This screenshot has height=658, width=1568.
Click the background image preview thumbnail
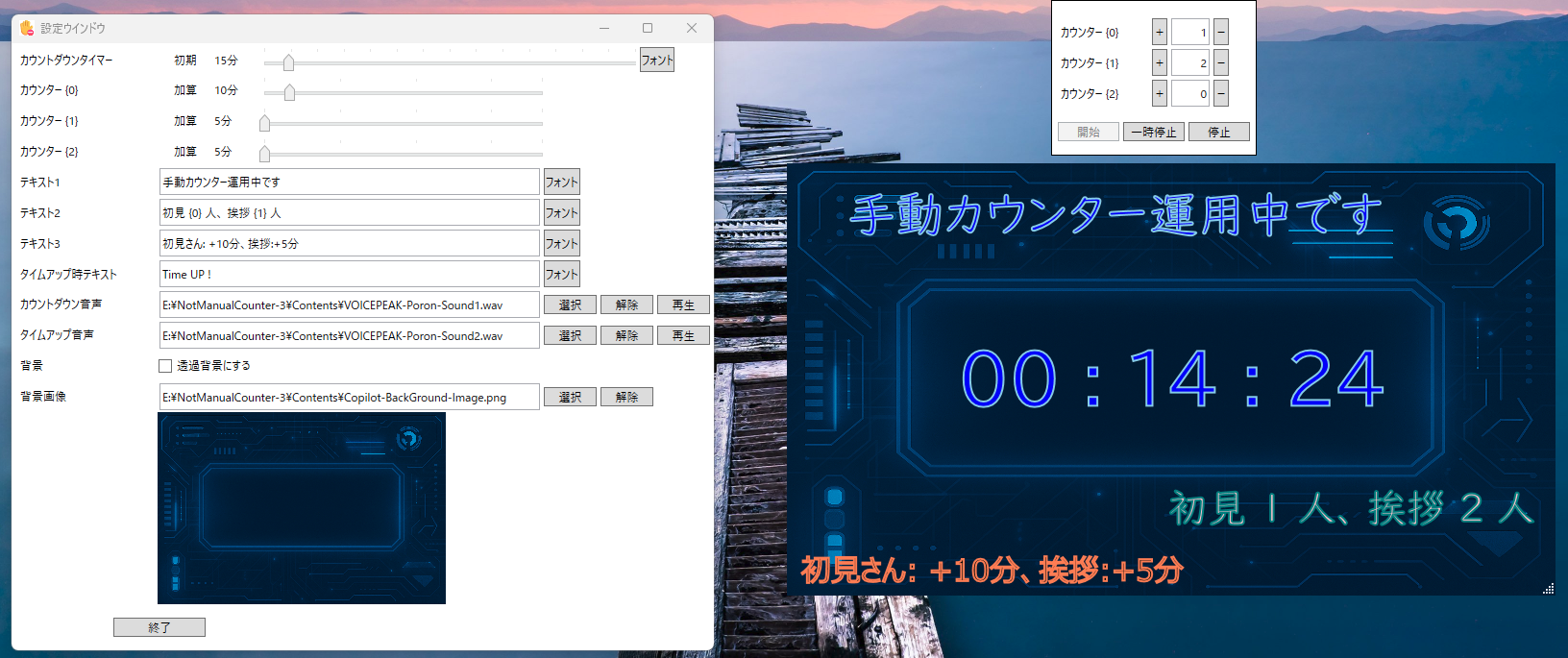[302, 508]
